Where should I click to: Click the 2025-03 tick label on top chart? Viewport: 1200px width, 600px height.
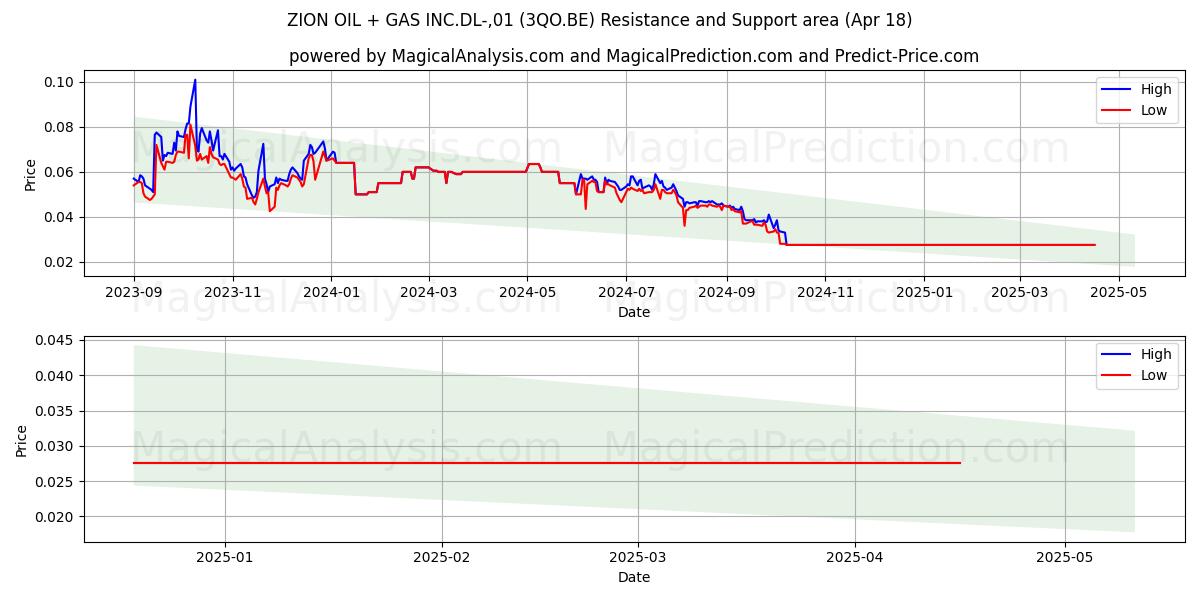tap(1019, 291)
